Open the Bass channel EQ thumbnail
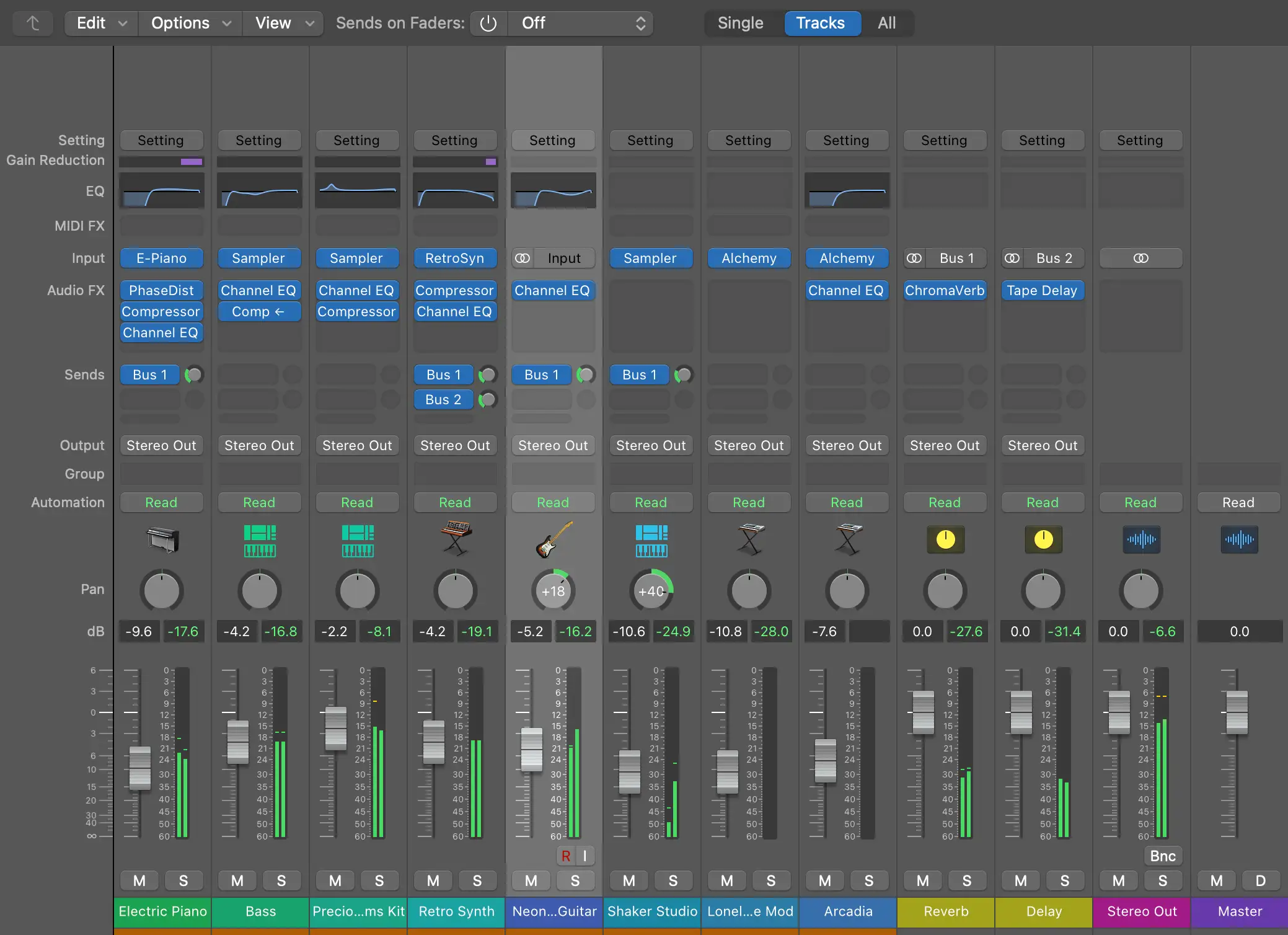 click(260, 190)
